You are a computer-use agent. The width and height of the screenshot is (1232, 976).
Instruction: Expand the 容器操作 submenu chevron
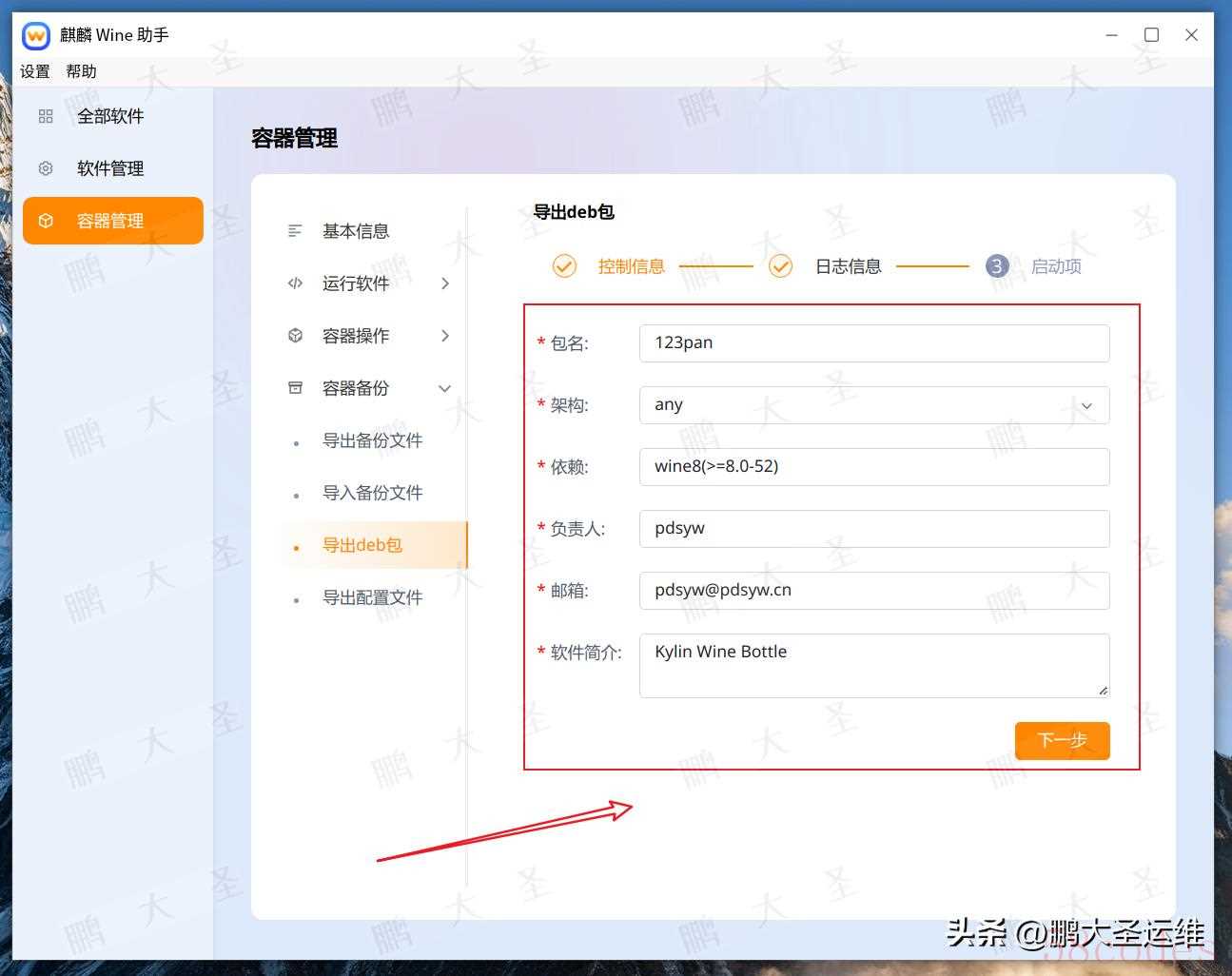click(444, 336)
